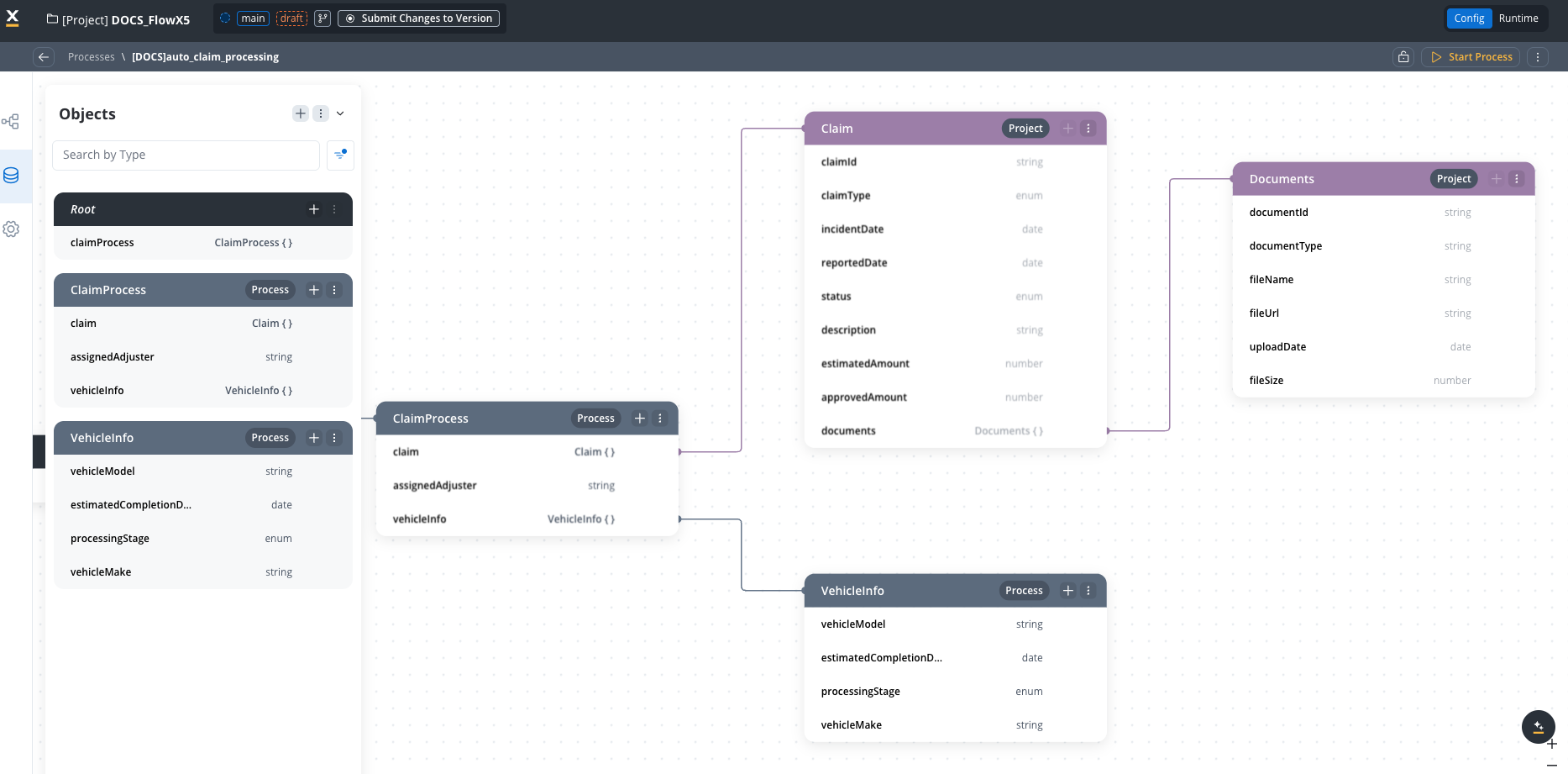Select estimatedAmount attribute in Claim node

956,364
